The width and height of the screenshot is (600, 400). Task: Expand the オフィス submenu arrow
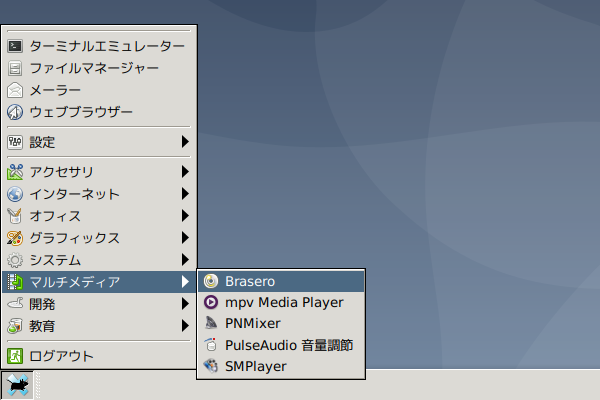(185, 216)
